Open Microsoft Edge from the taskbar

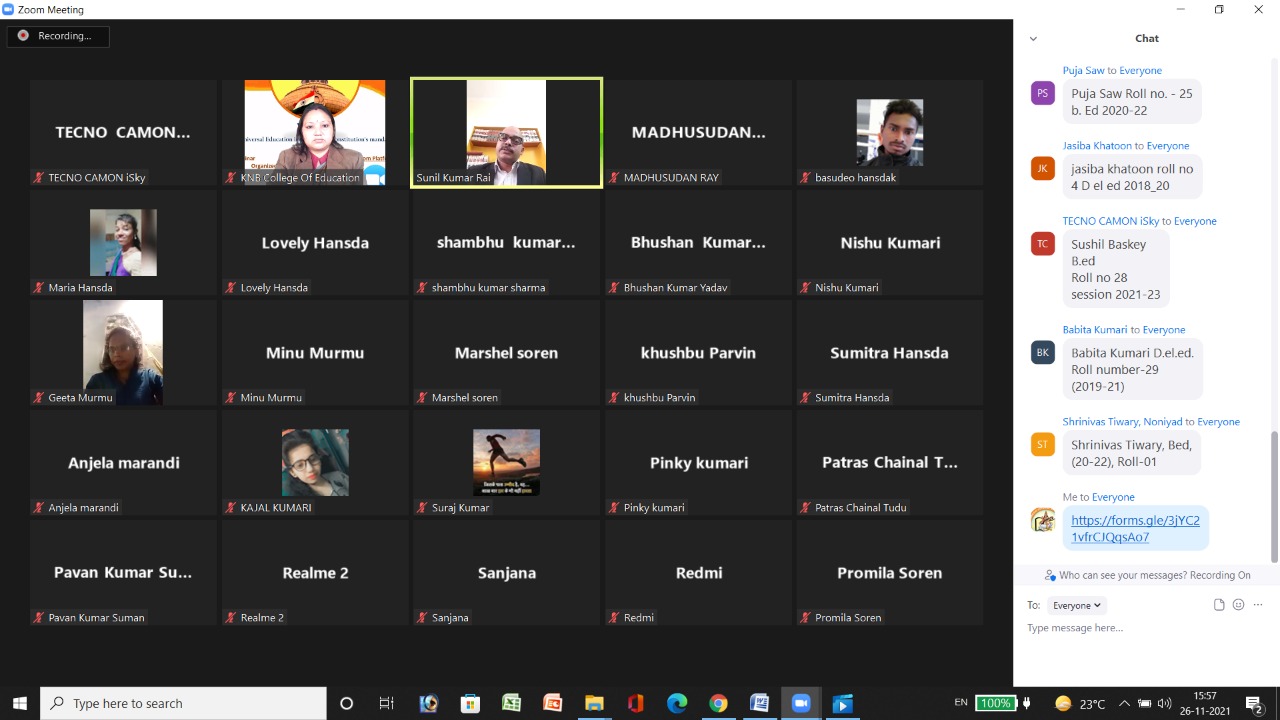pos(677,703)
